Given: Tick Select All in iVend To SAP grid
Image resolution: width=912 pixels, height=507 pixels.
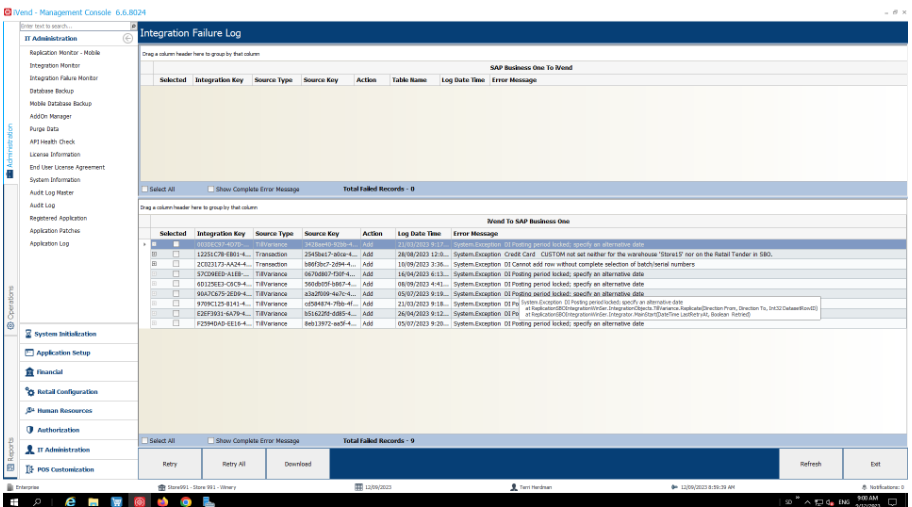Looking at the screenshot, I should (145, 441).
